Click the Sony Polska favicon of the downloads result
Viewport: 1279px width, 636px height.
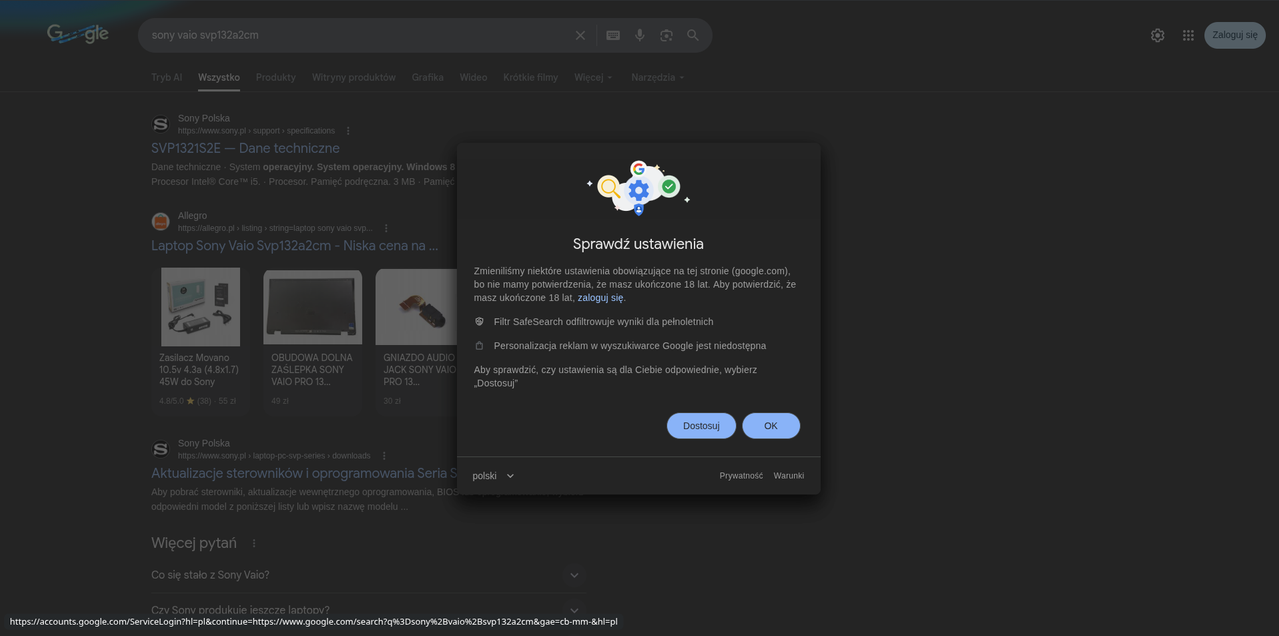pos(160,449)
